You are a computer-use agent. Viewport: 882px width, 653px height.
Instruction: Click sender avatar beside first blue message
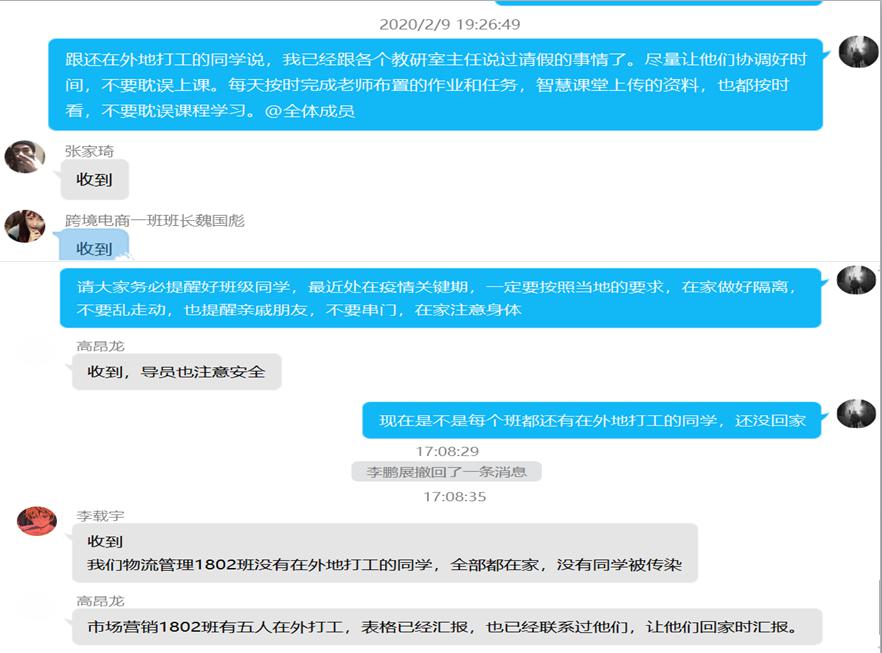pos(858,51)
